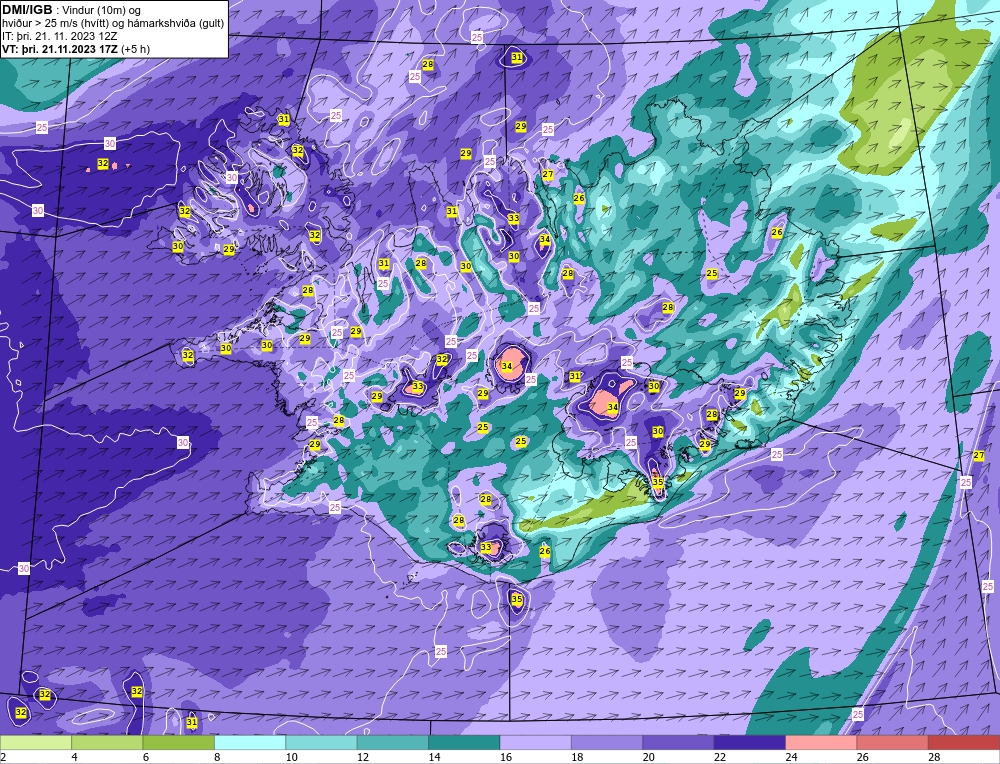Pick the 6–8 m/s olive green legend swatch

(x=179, y=743)
